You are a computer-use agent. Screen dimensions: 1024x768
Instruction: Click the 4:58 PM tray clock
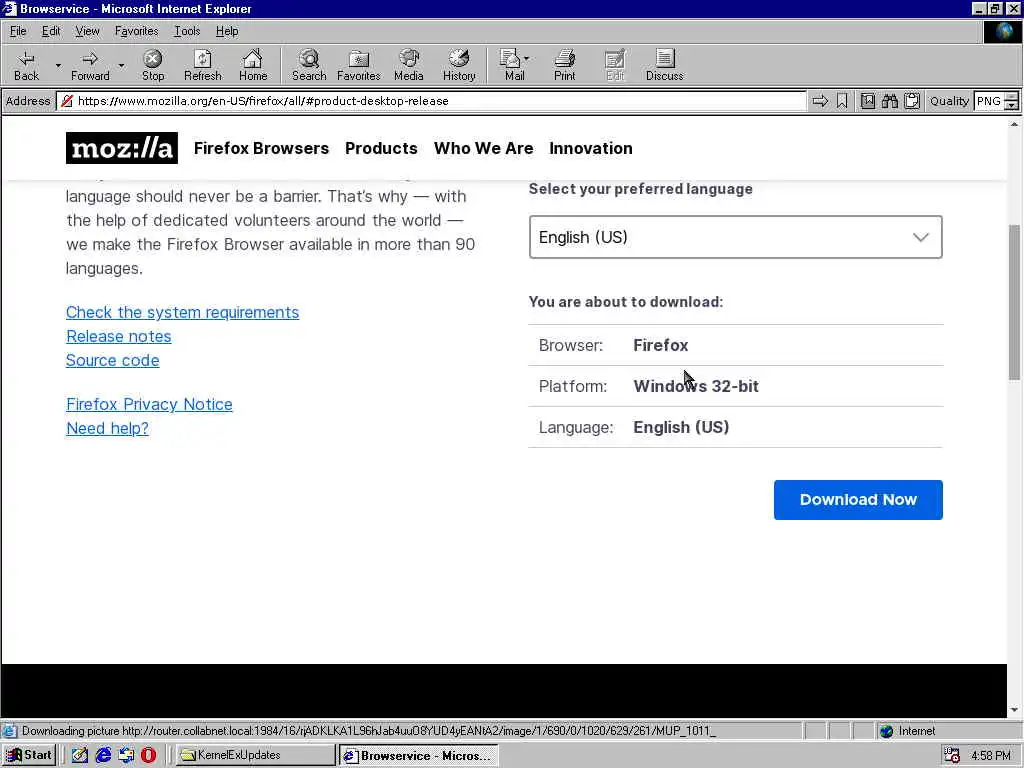tap(991, 755)
